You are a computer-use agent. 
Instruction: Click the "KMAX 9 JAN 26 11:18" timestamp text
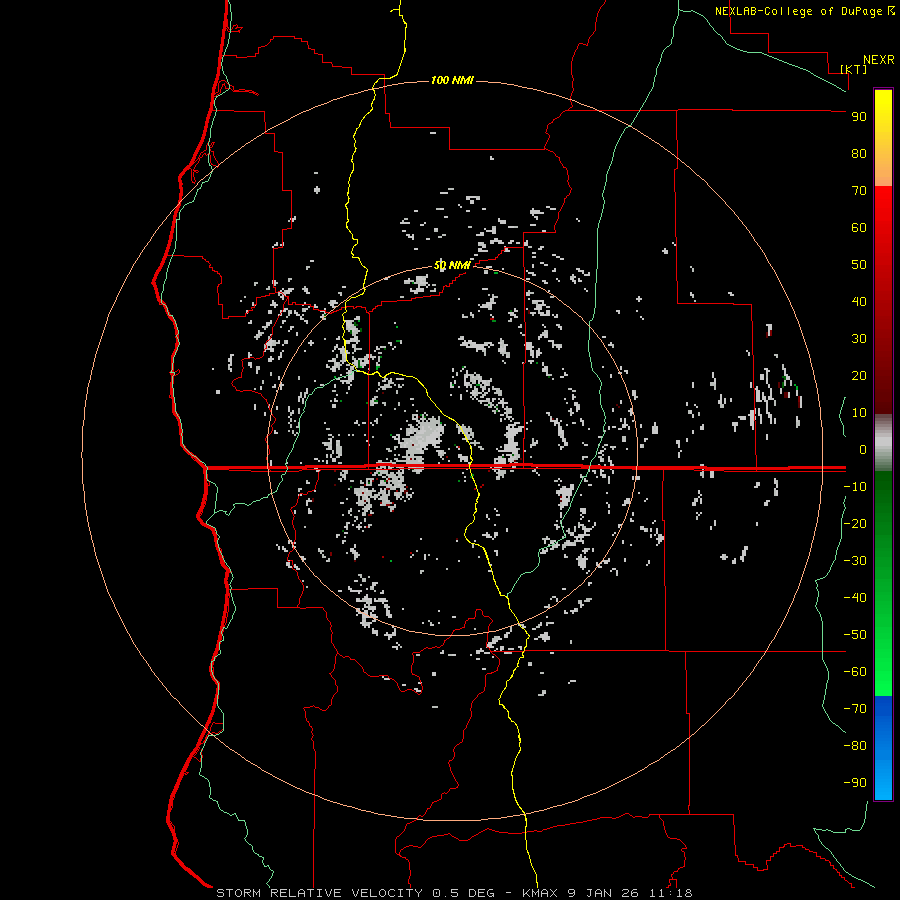click(x=607, y=893)
